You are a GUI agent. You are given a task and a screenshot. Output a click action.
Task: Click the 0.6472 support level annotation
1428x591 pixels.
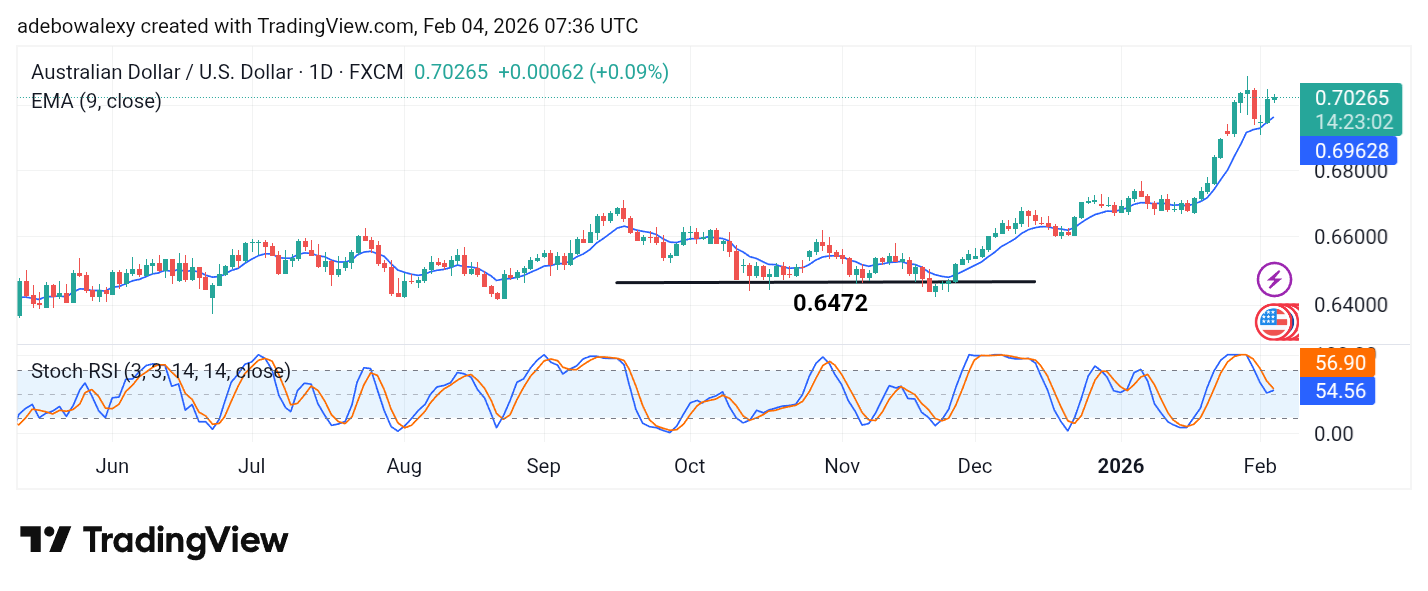(830, 303)
